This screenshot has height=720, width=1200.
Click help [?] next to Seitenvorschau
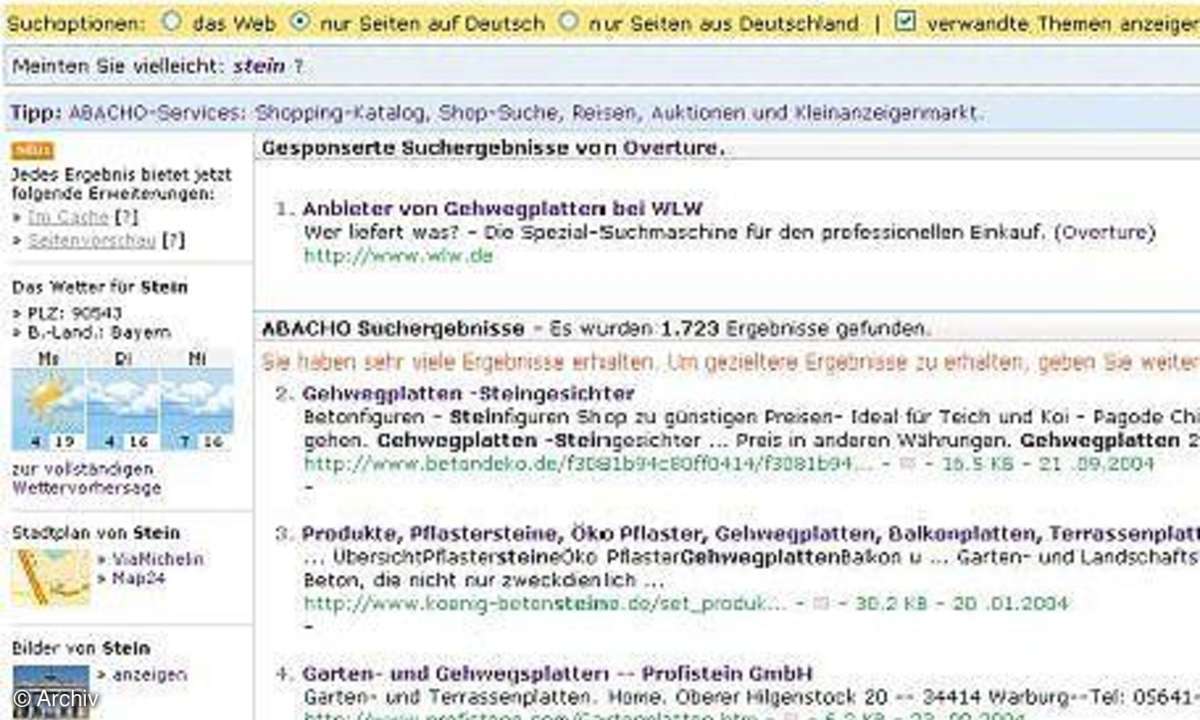tap(174, 240)
